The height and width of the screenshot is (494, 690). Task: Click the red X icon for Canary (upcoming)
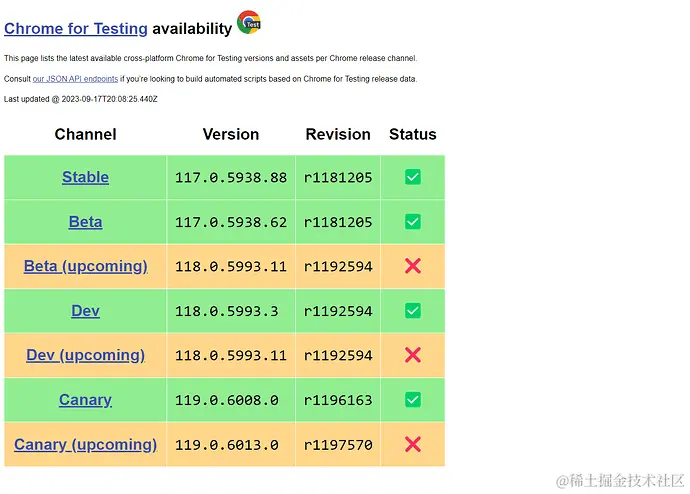[x=413, y=444]
